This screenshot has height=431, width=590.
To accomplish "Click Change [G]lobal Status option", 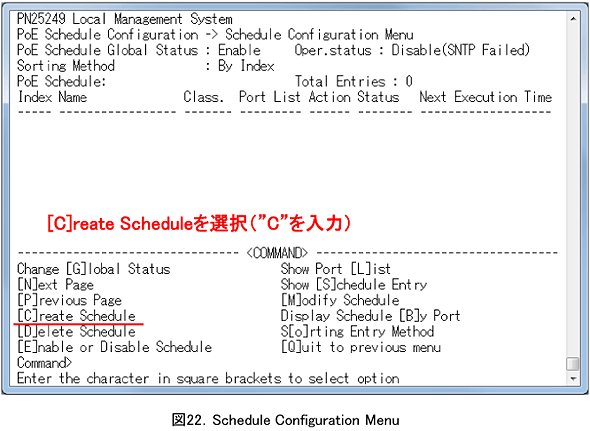I will pos(94,269).
